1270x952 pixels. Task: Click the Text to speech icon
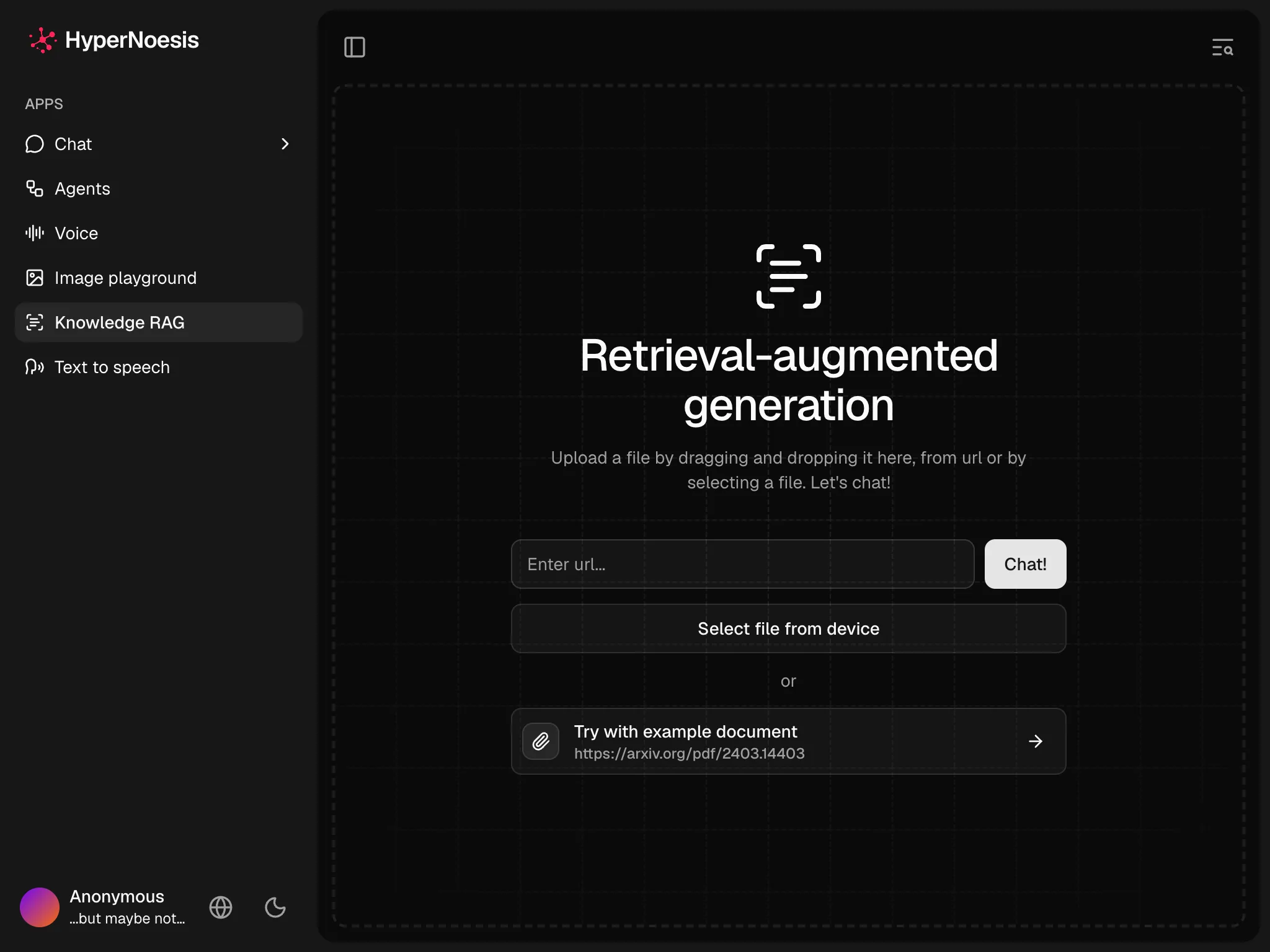click(x=35, y=367)
